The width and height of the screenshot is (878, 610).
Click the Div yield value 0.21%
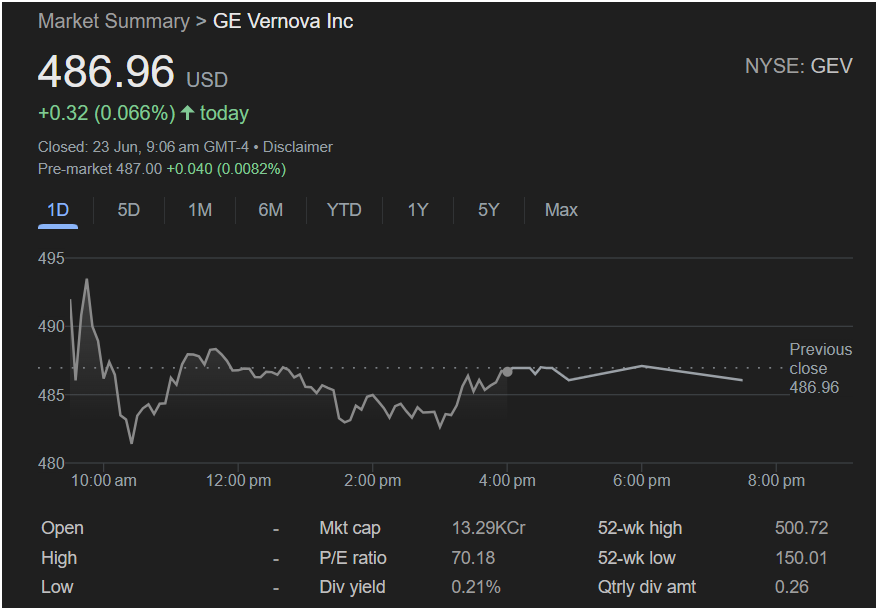476,587
